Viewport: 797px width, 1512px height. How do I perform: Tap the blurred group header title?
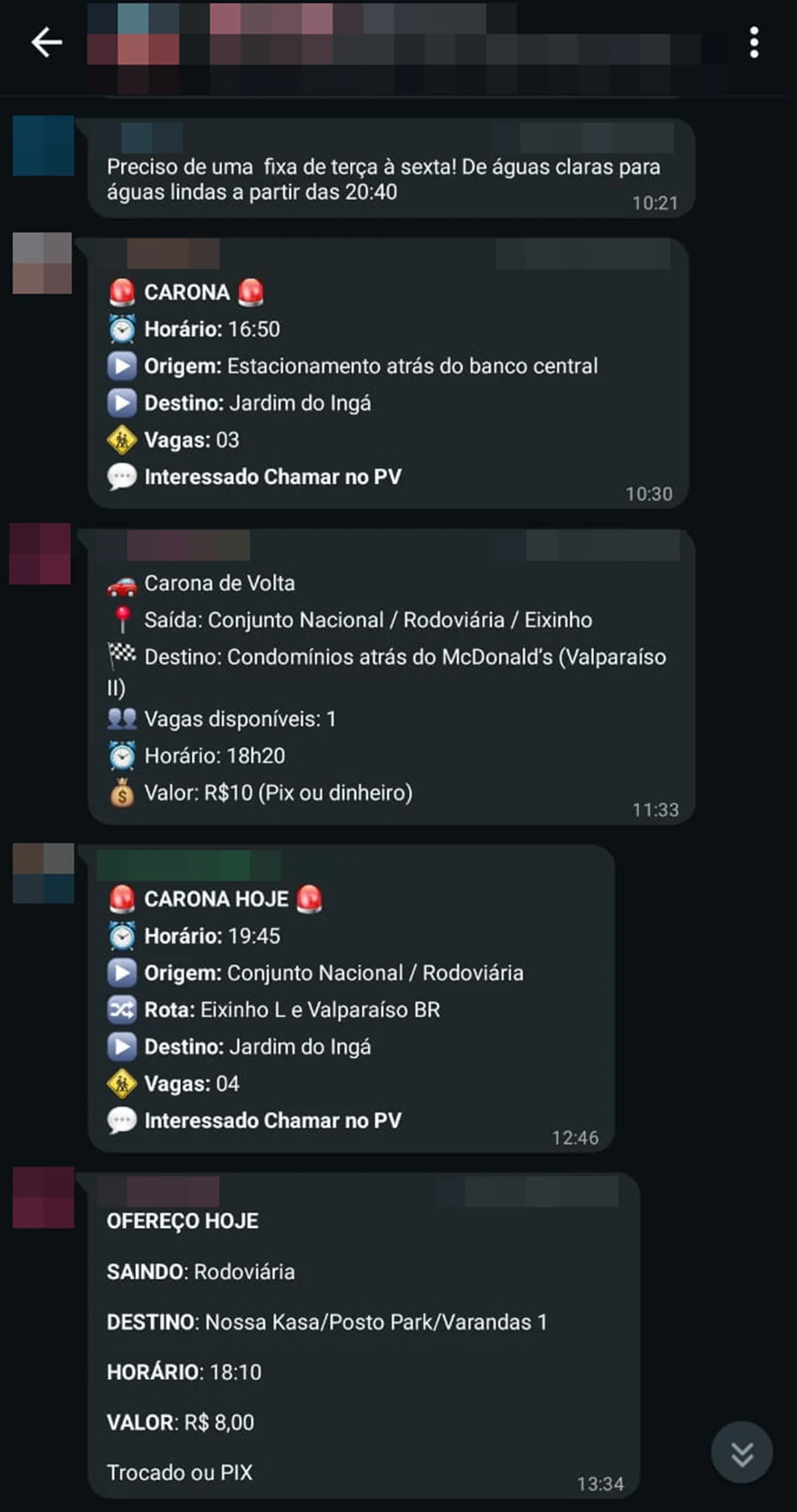click(392, 47)
